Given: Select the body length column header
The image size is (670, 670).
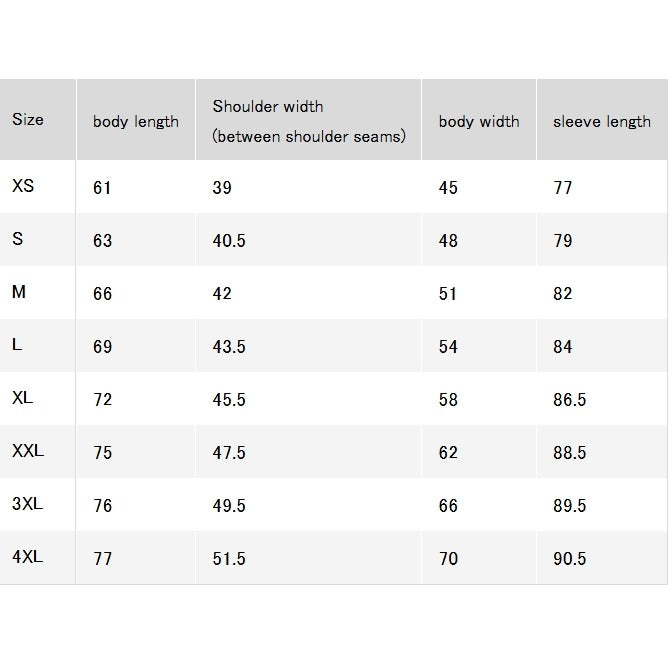Looking at the screenshot, I should [136, 122].
